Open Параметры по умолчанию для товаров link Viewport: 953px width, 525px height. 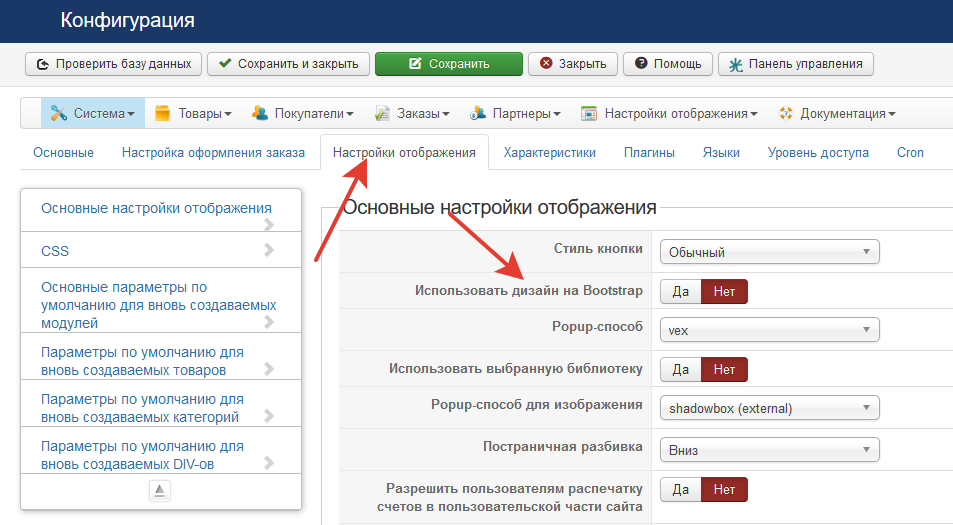(142, 361)
